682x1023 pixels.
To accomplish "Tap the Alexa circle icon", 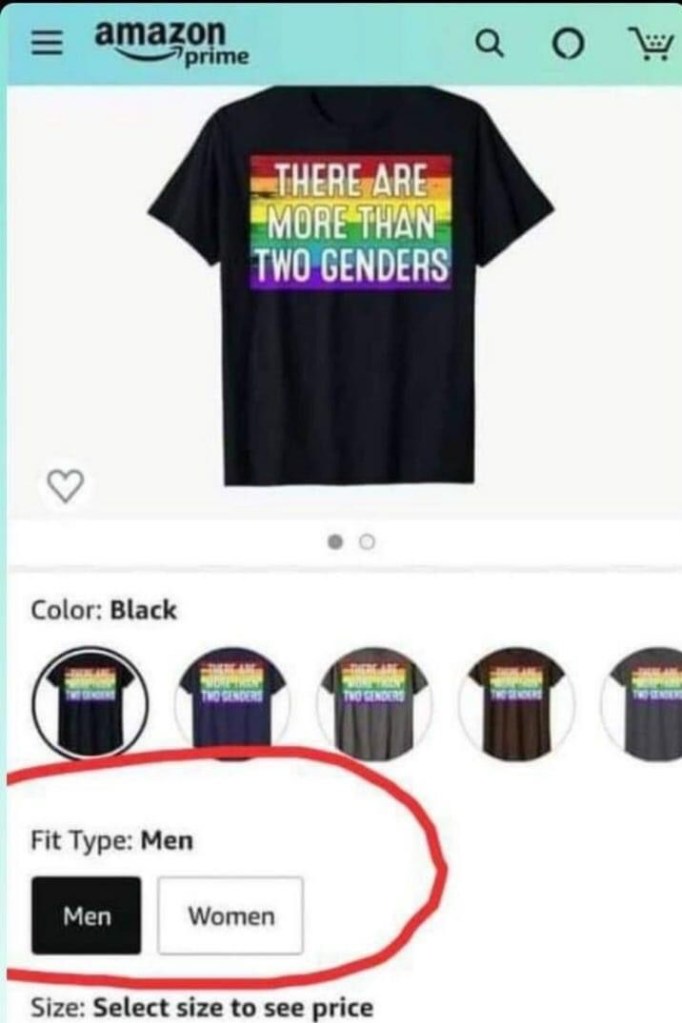I will [x=568, y=44].
